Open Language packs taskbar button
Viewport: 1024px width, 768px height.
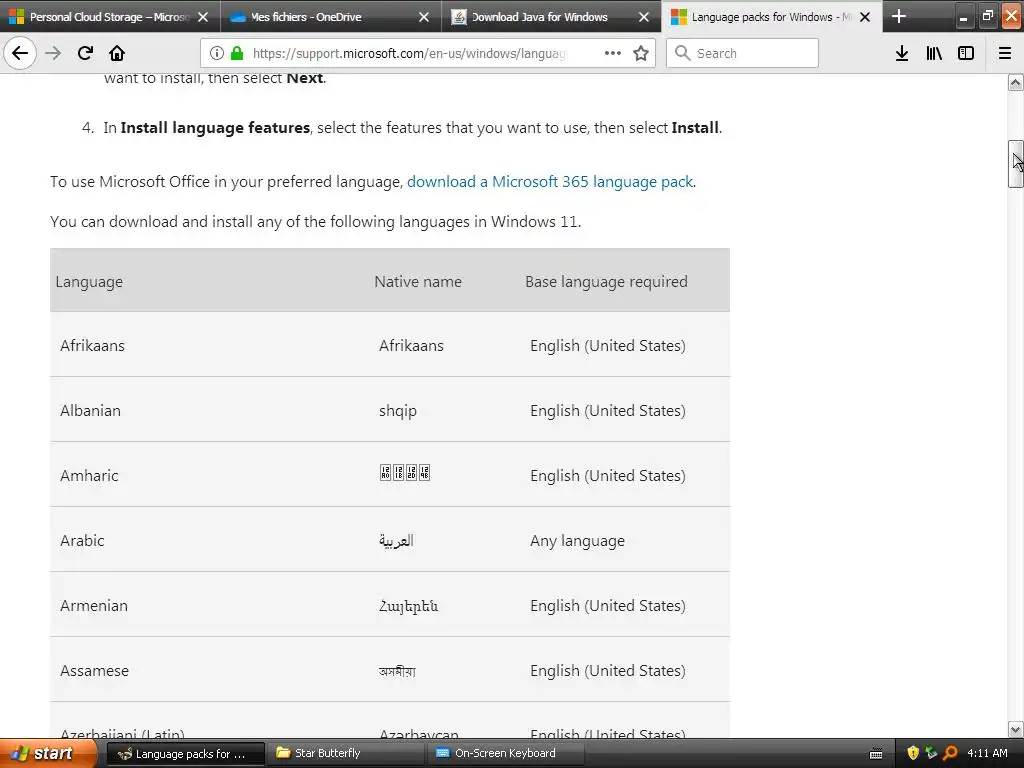[x=185, y=754]
